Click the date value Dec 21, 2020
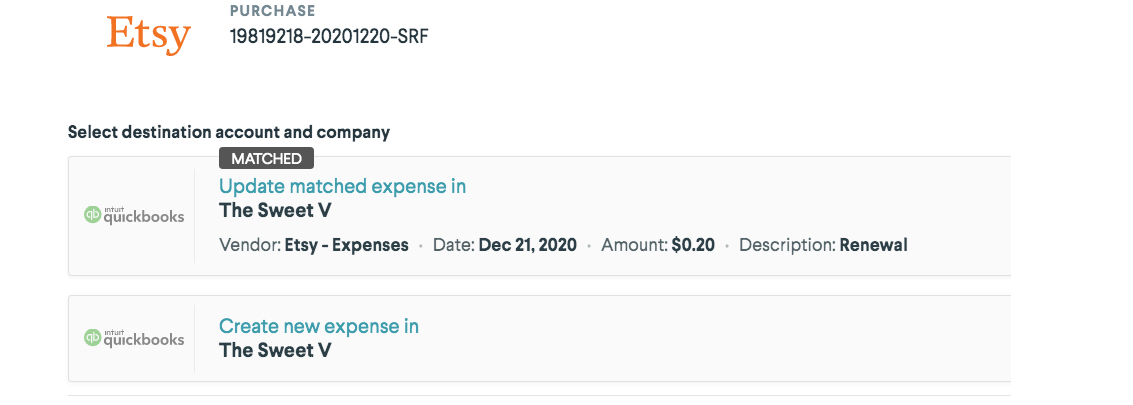The width and height of the screenshot is (1133, 405). pos(528,245)
